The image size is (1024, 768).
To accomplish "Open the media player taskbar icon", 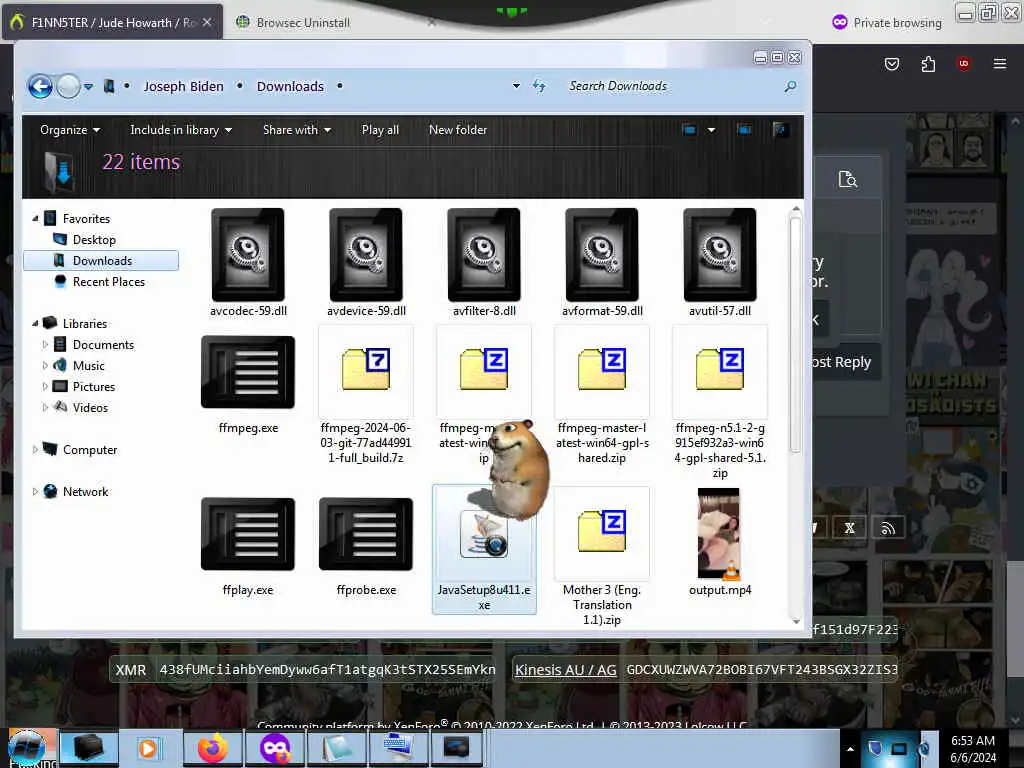I will pos(148,748).
